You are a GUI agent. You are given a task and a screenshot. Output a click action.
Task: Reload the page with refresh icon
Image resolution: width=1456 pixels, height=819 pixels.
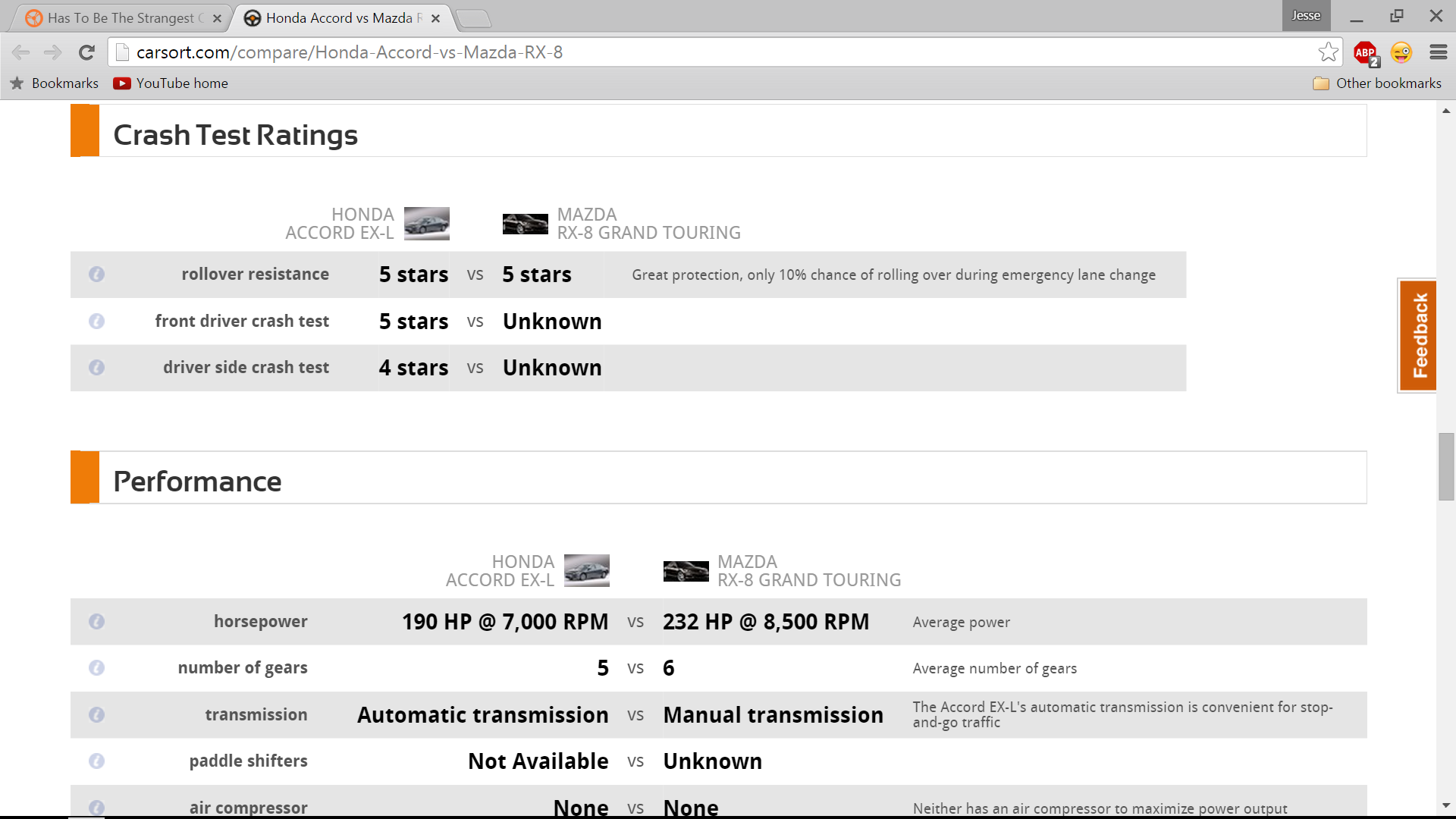coord(86,52)
